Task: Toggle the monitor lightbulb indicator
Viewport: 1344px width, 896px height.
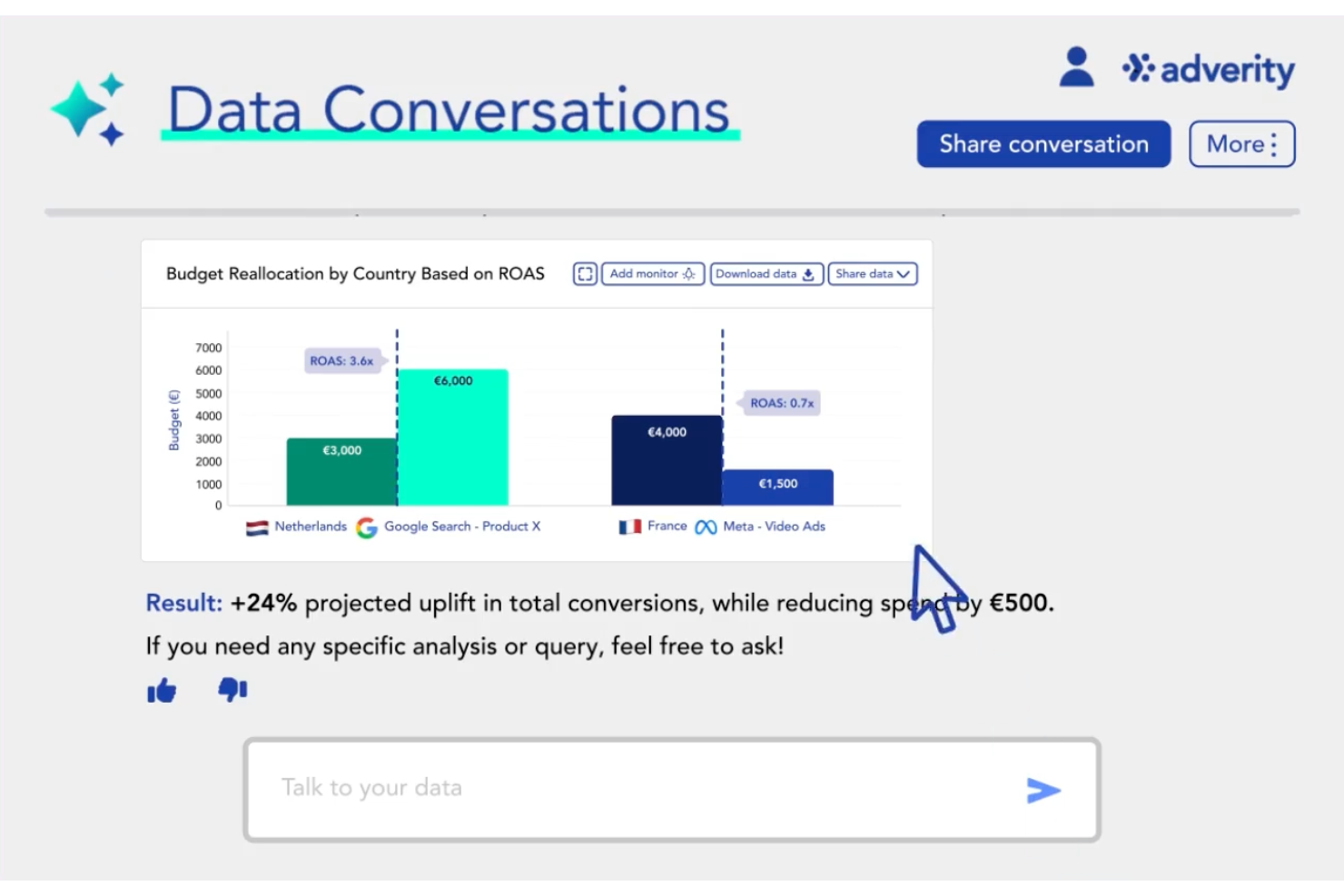Action: pos(689,273)
